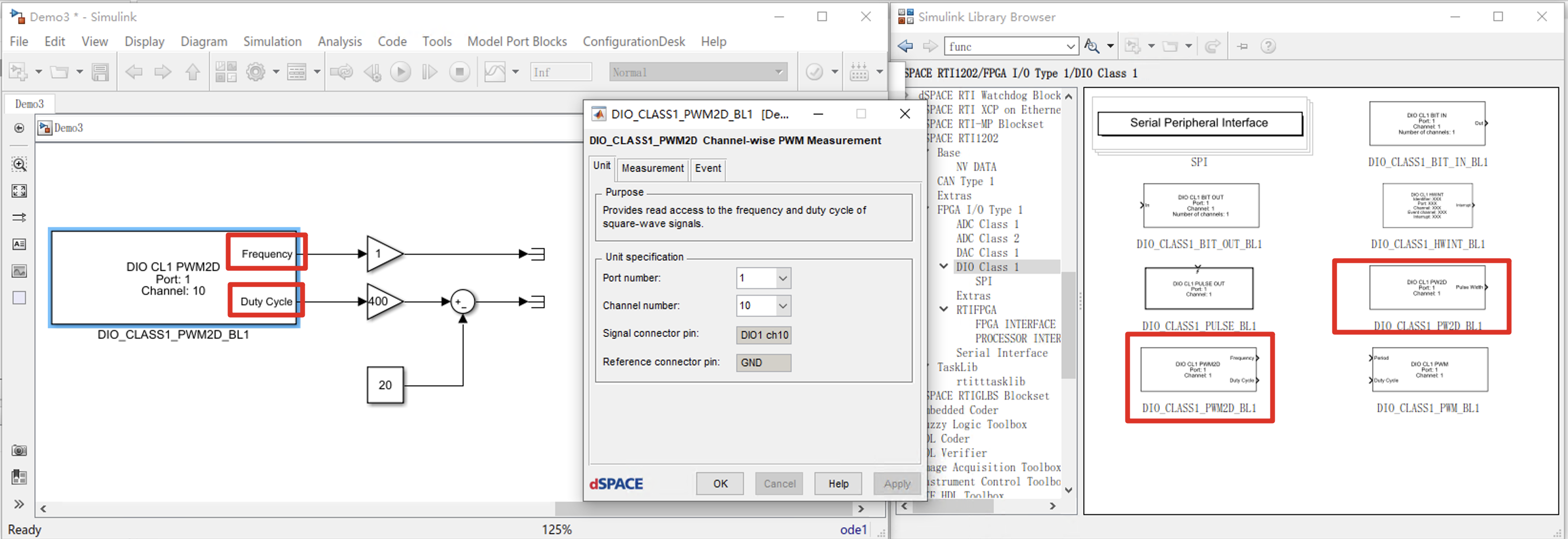The width and height of the screenshot is (1568, 539).
Task: Select the Demo3 model tab
Action: pyautogui.click(x=29, y=104)
